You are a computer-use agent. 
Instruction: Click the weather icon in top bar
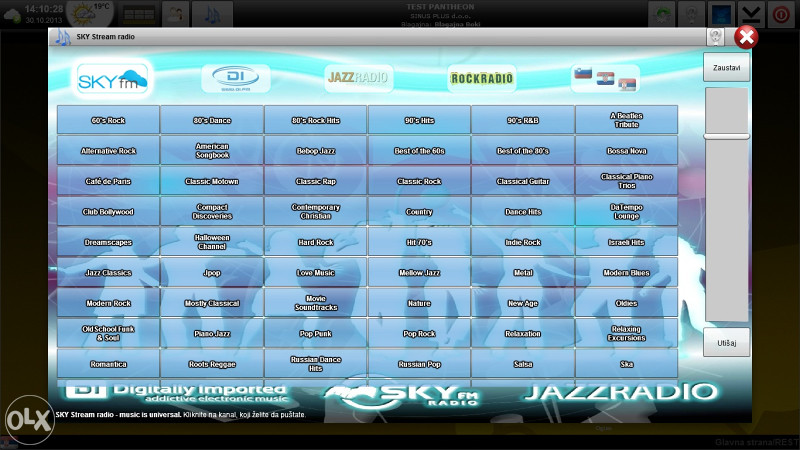[90, 14]
